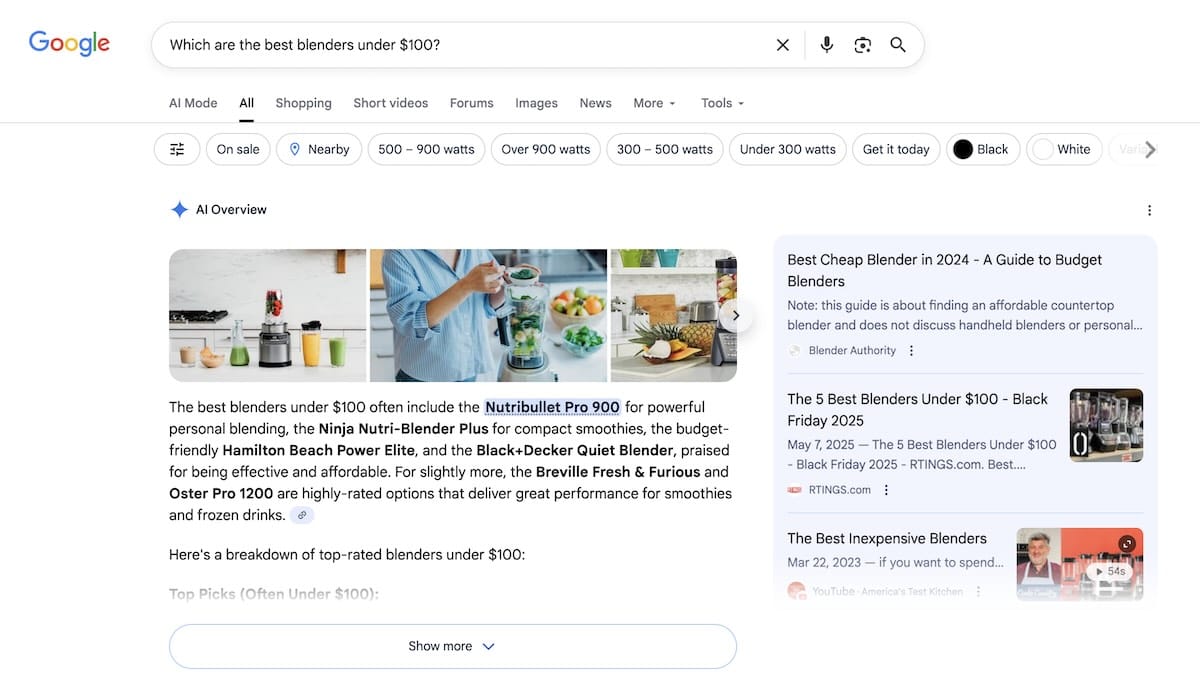Open the More search categories dropdown
This screenshot has height=686, width=1200.
(x=653, y=102)
